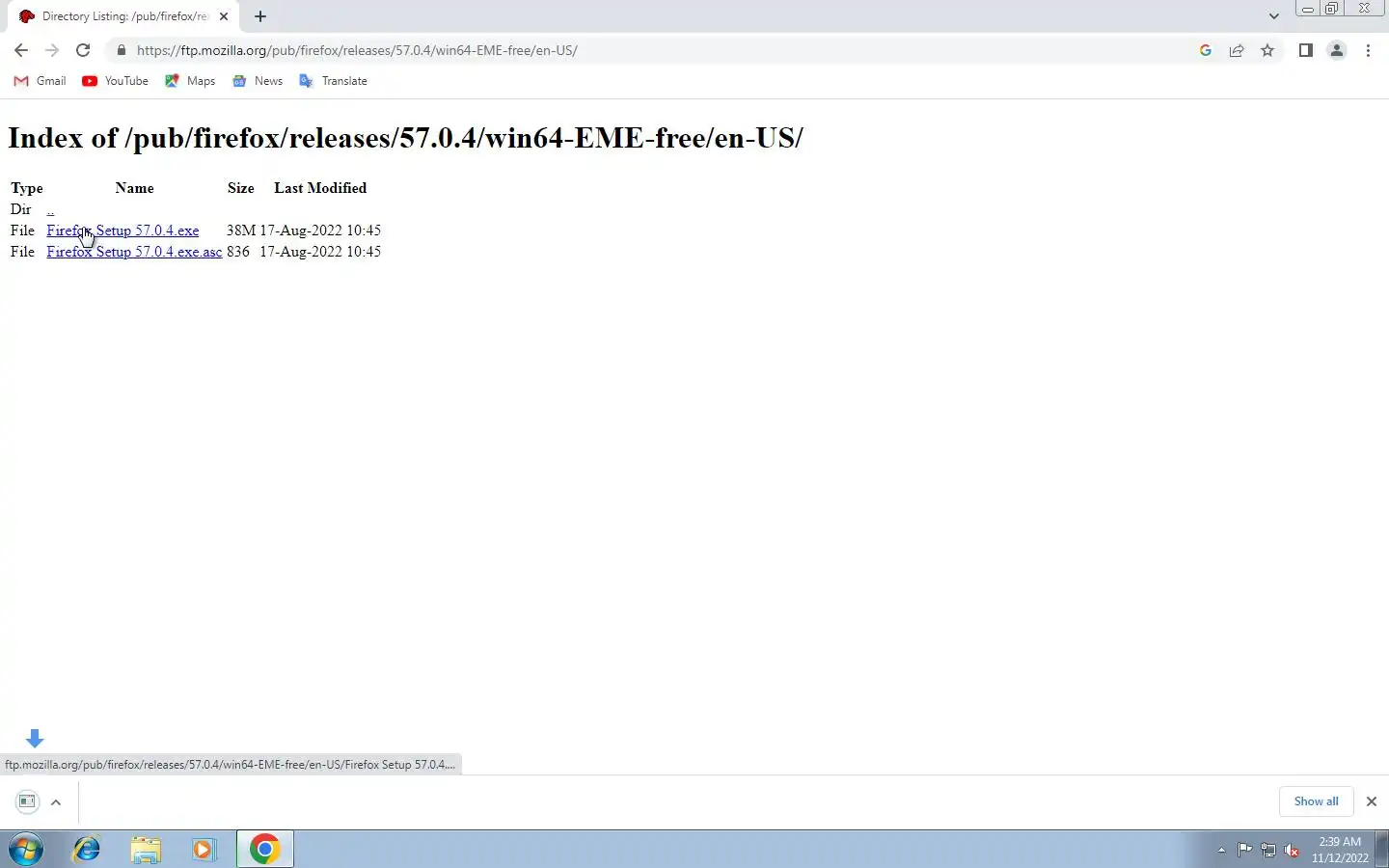Open the Gmail bookmark

coord(41,81)
